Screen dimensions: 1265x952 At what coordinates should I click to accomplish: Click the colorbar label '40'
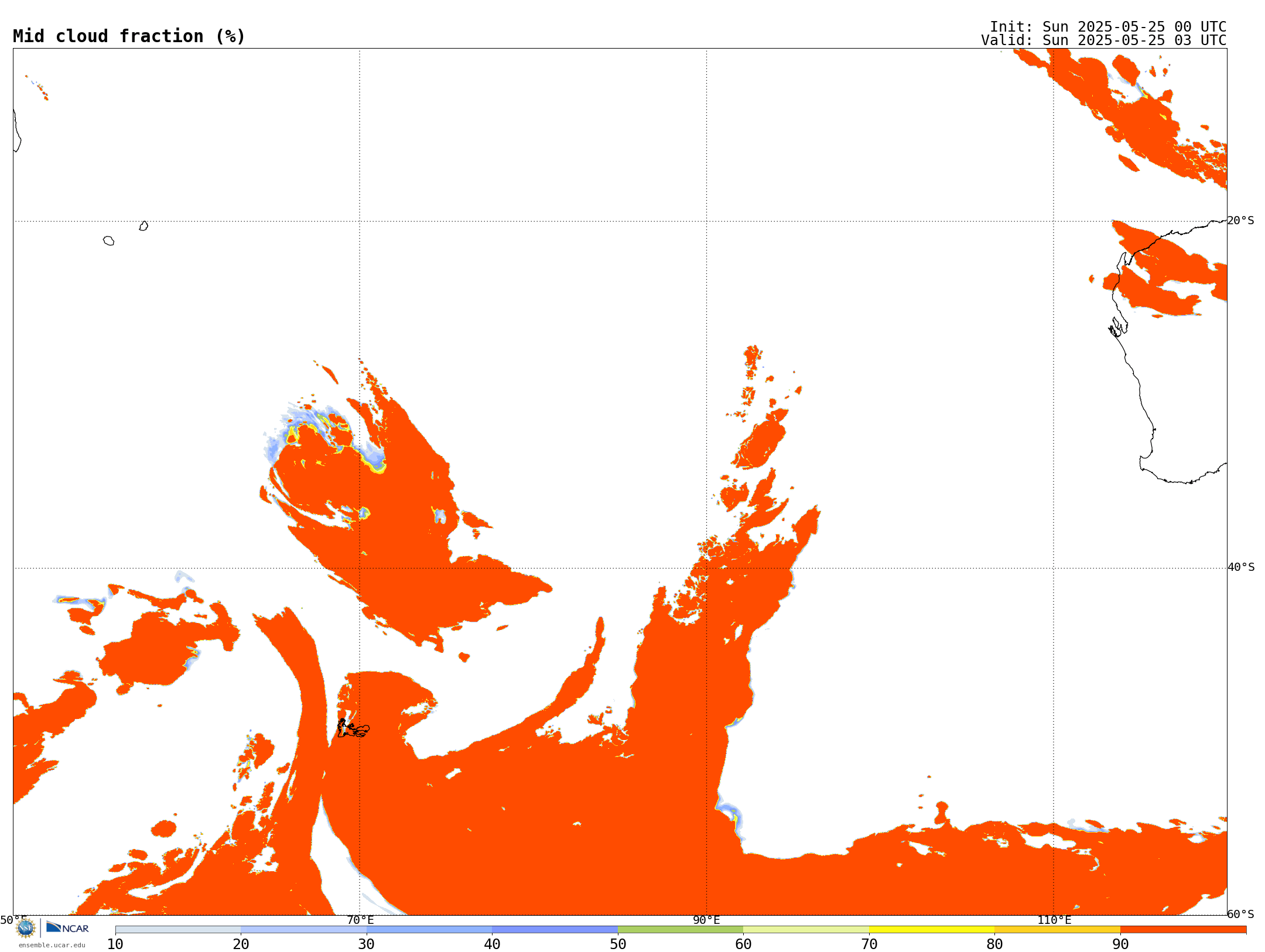492,944
